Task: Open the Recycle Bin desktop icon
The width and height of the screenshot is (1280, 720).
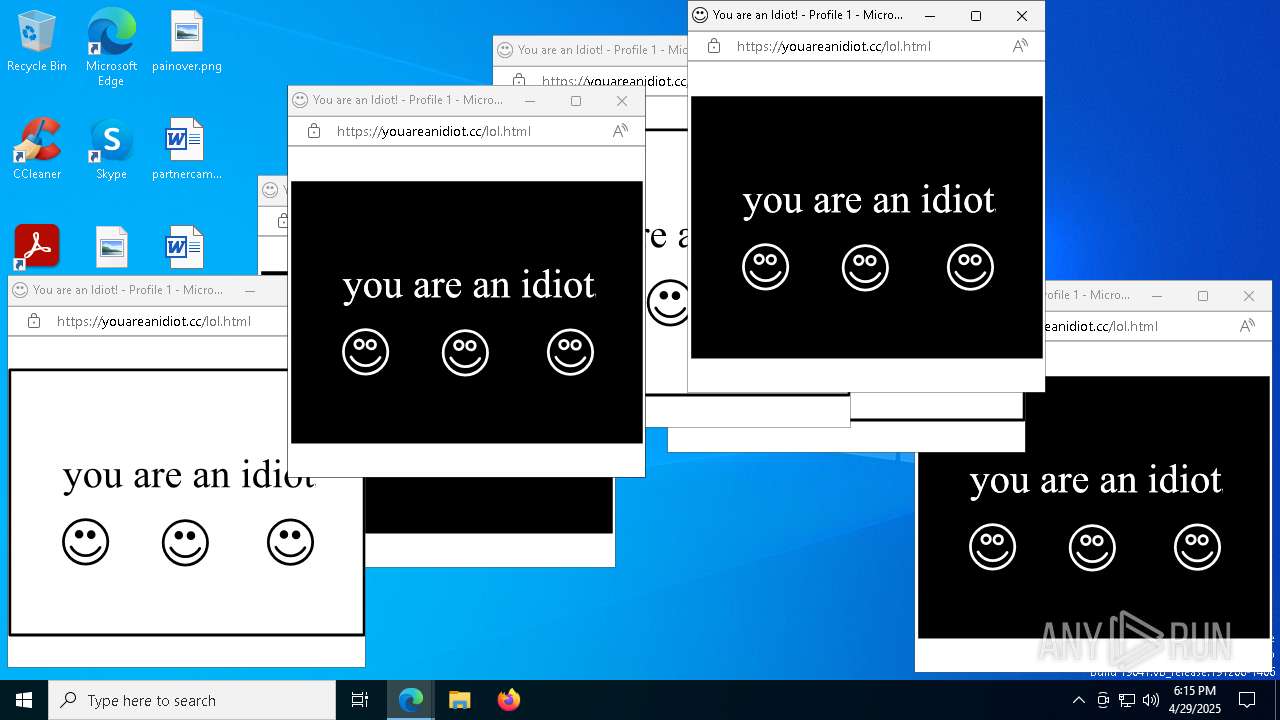Action: pyautogui.click(x=37, y=42)
